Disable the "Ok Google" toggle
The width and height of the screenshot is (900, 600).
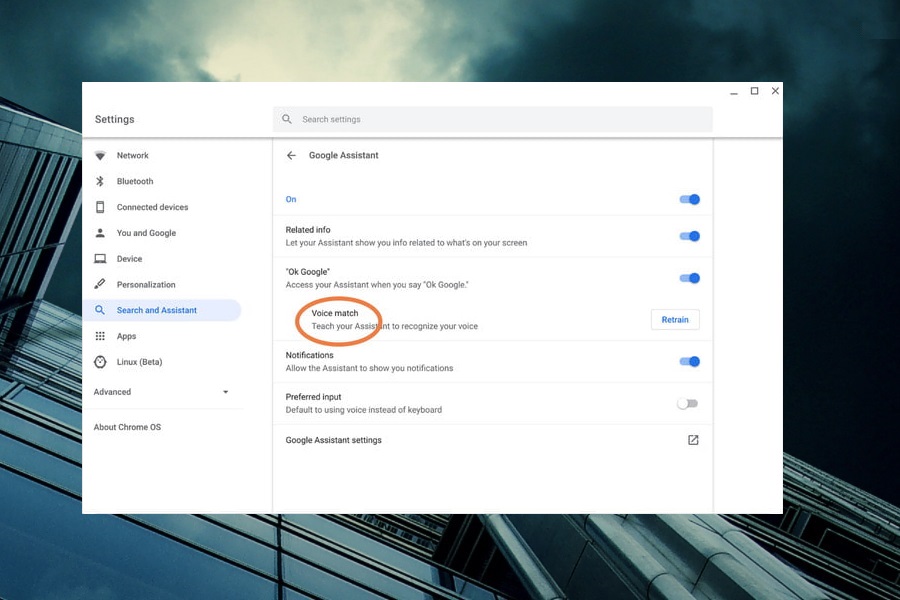(x=689, y=278)
